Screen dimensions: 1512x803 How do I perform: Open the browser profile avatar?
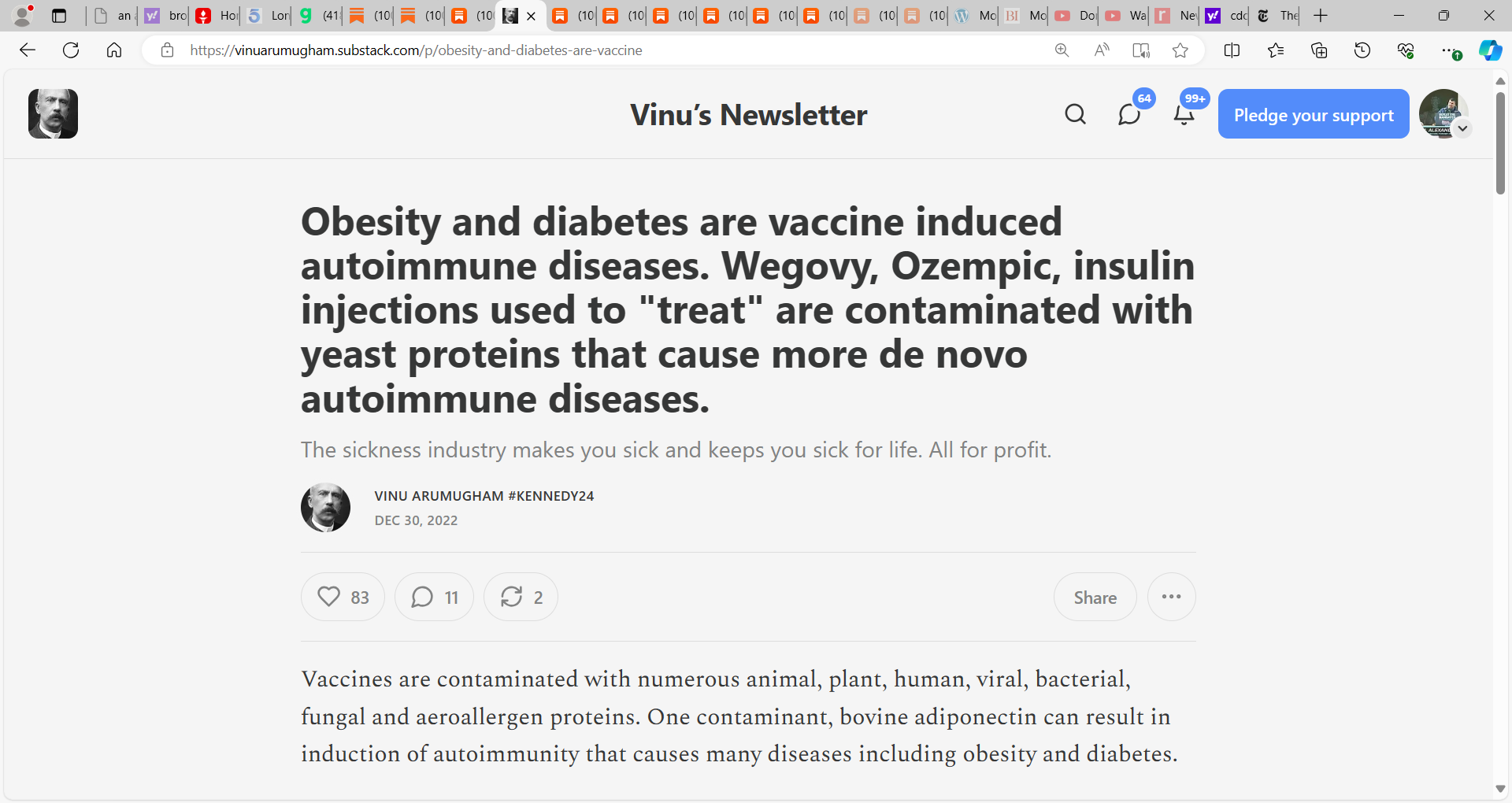(x=23, y=15)
